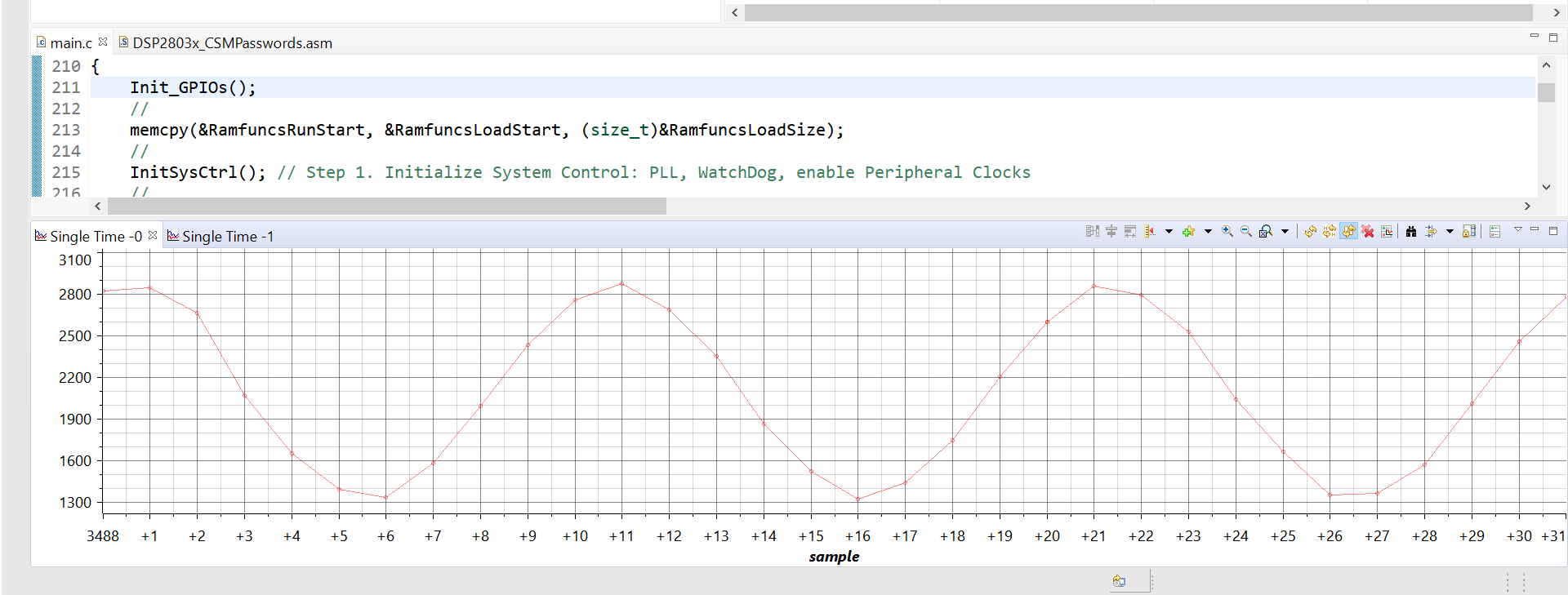Click the memcpy RamfuncsRunStart code line

(487, 130)
